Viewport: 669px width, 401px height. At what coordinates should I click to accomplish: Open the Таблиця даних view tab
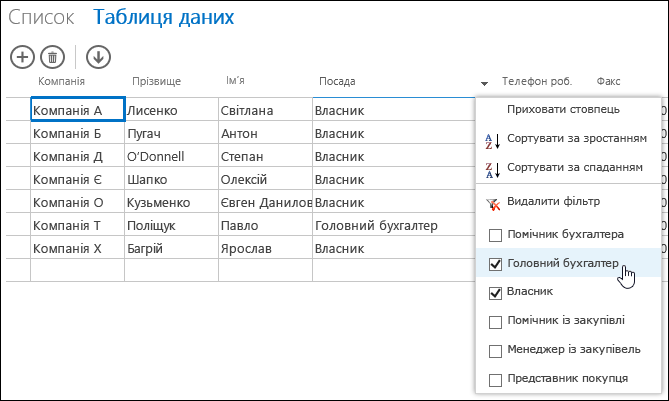tap(163, 17)
